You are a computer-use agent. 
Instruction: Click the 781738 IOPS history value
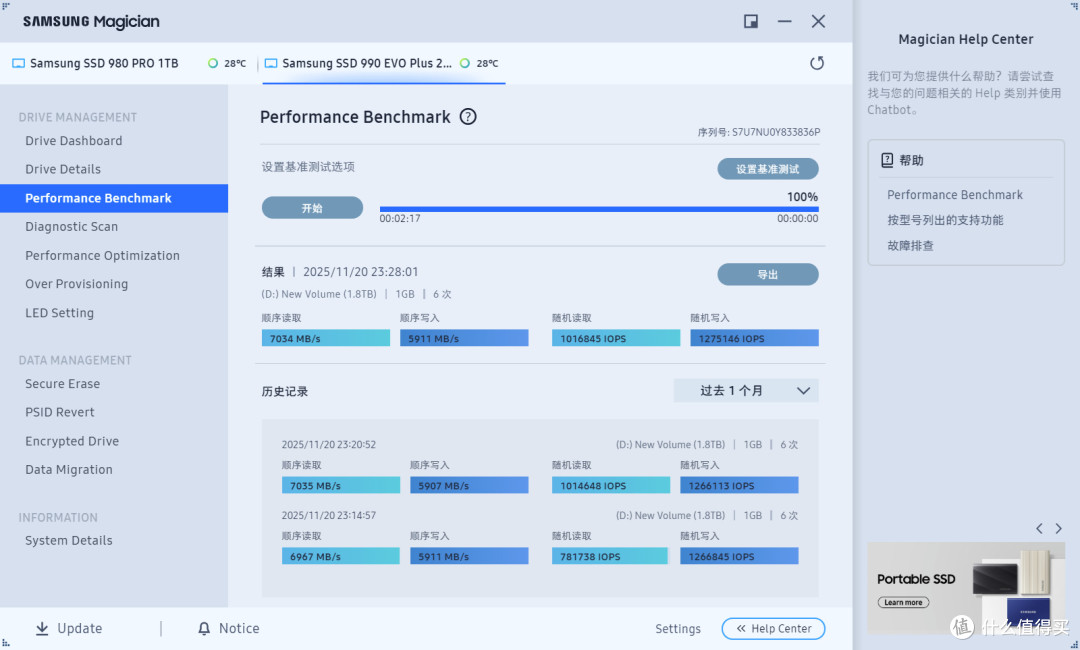(610, 556)
